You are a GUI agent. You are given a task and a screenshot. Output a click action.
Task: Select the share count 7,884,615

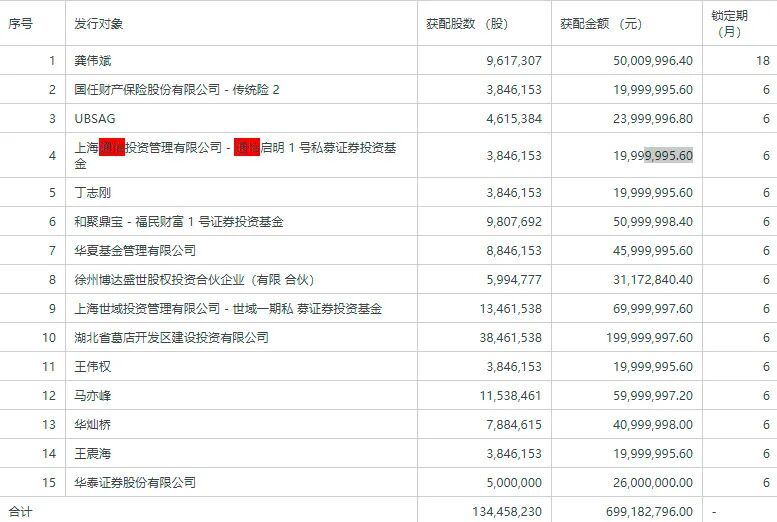tap(514, 425)
